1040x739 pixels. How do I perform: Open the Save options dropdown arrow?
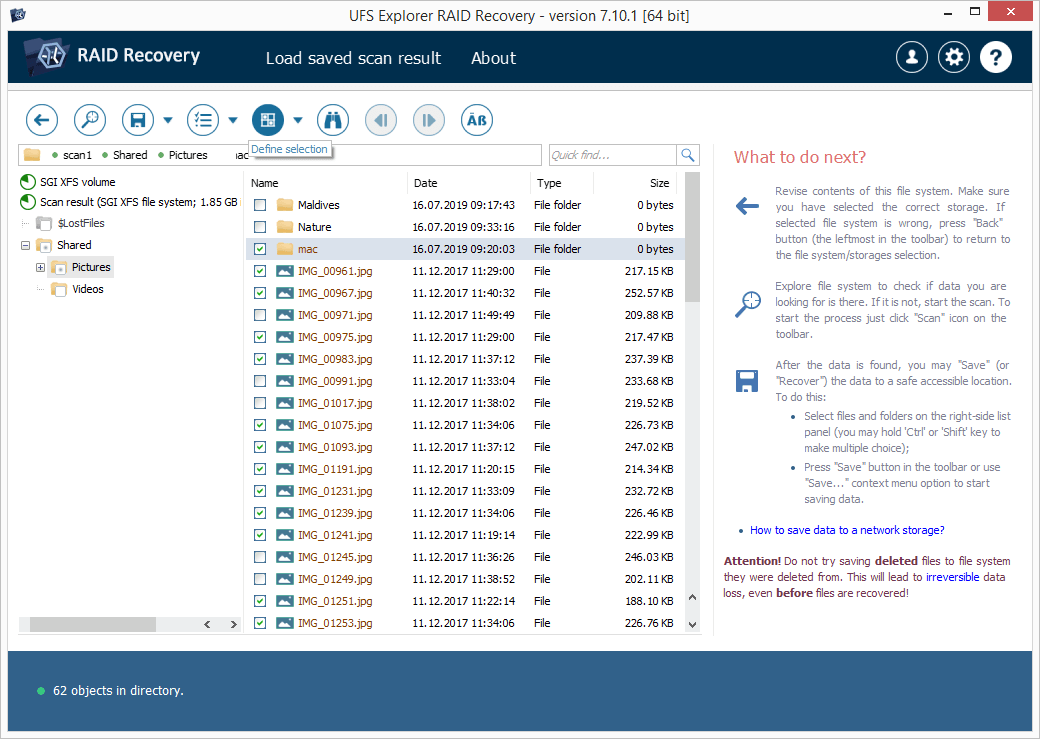click(168, 120)
